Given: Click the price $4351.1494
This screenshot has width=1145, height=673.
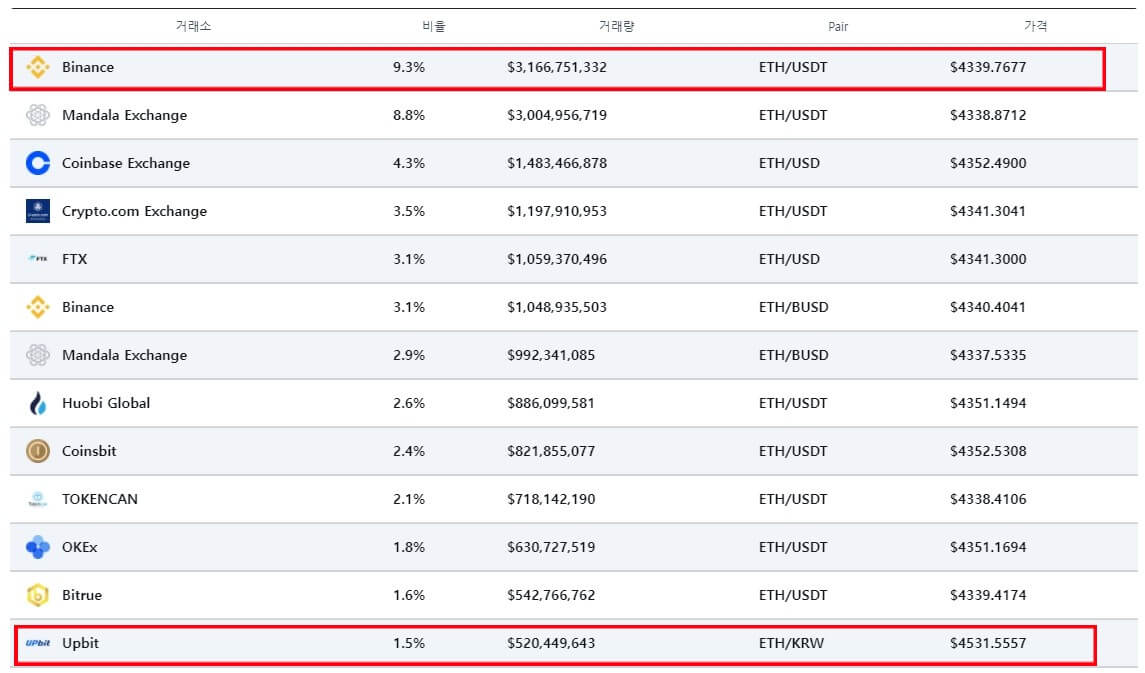Looking at the screenshot, I should (988, 404).
